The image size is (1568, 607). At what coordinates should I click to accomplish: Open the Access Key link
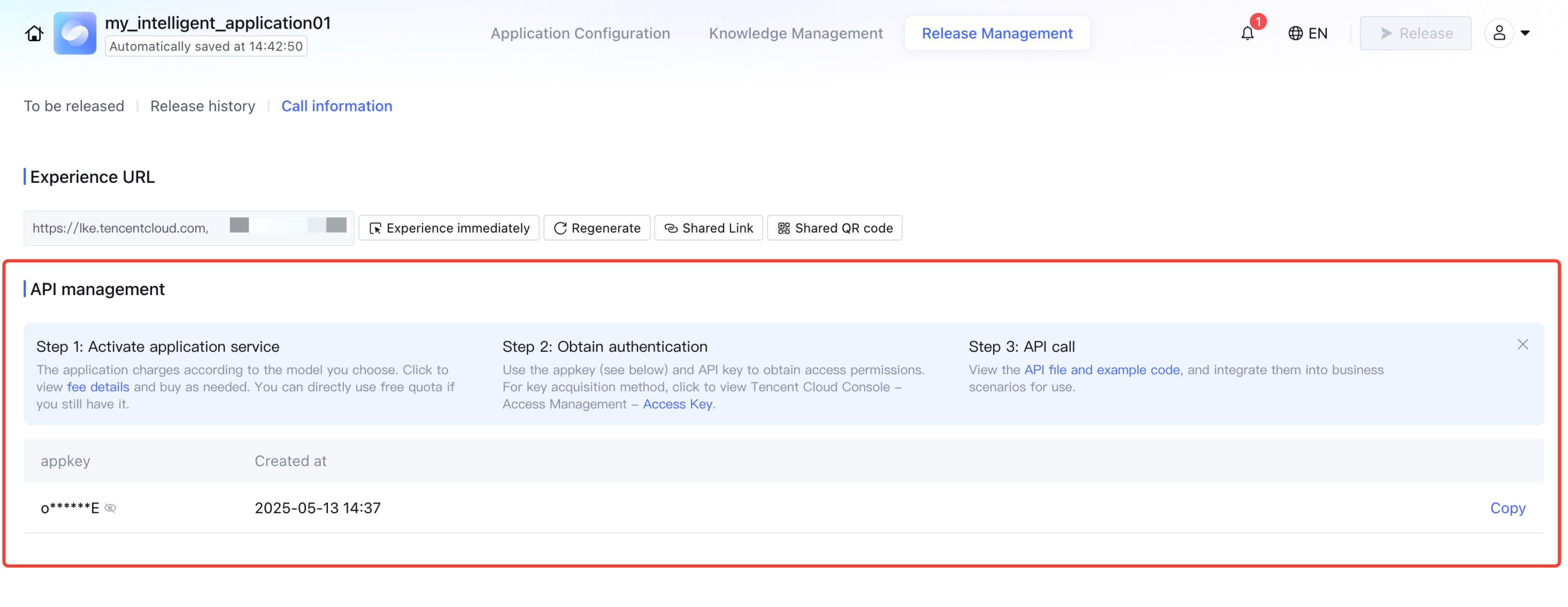pos(677,404)
